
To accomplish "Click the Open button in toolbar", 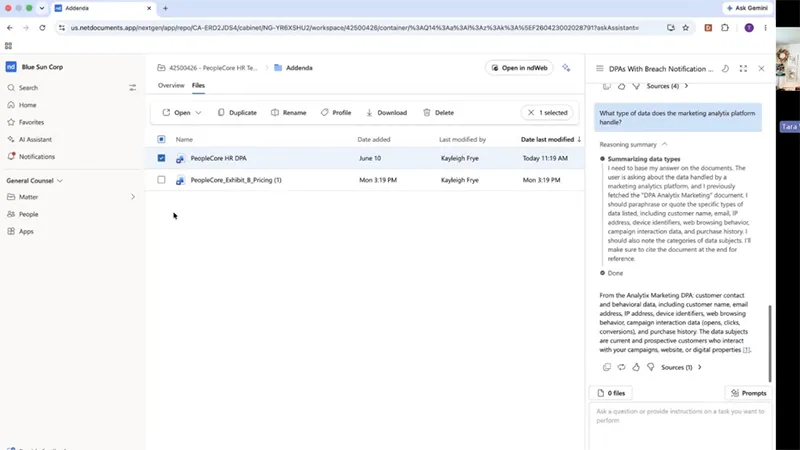I will [177, 113].
